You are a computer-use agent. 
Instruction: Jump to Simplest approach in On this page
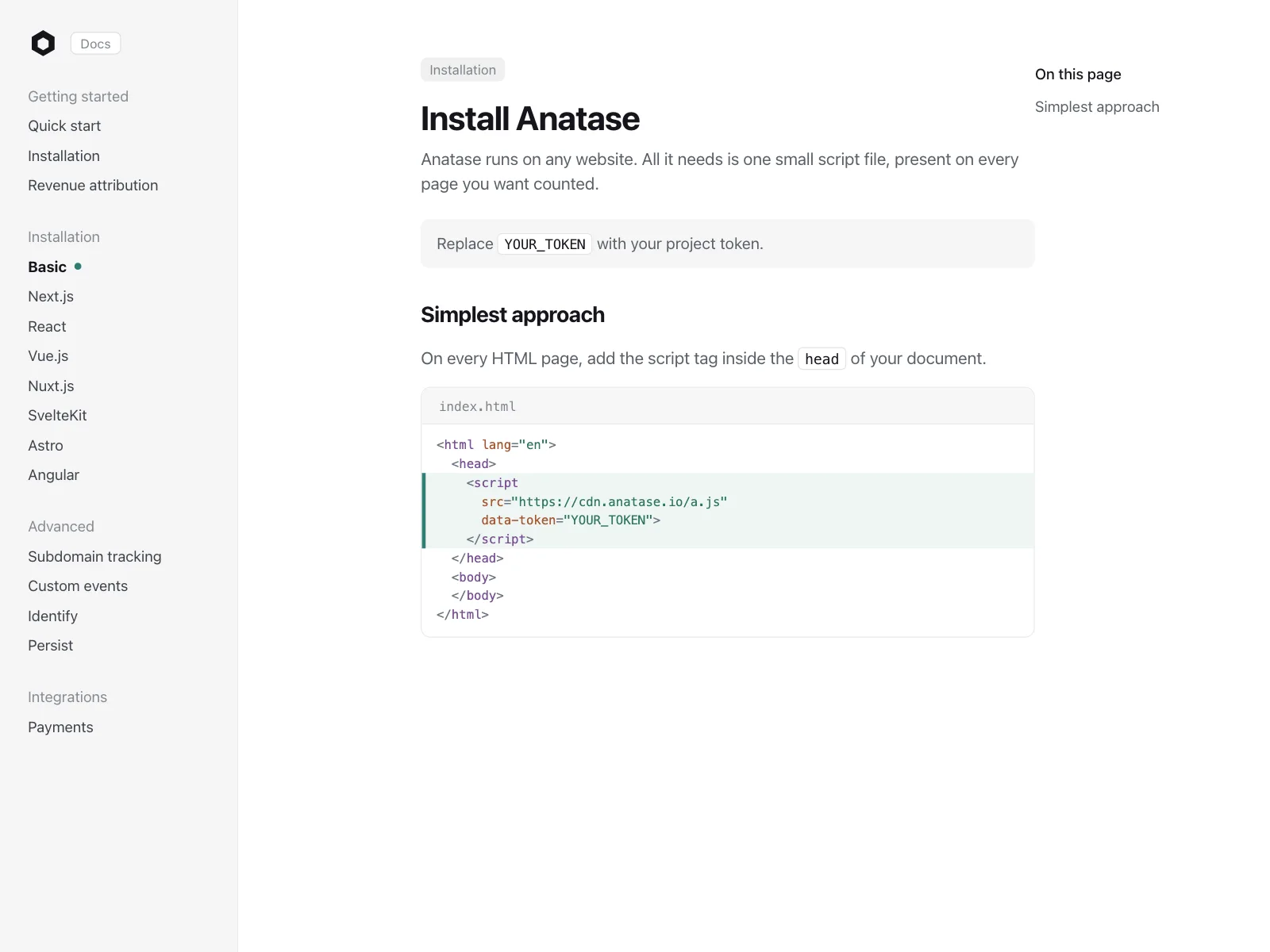pyautogui.click(x=1097, y=107)
